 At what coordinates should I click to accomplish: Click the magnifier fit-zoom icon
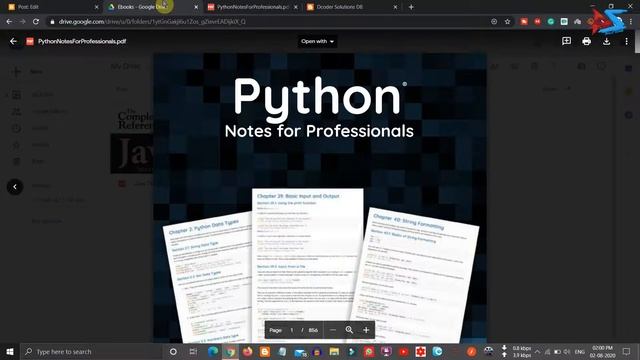(349, 330)
